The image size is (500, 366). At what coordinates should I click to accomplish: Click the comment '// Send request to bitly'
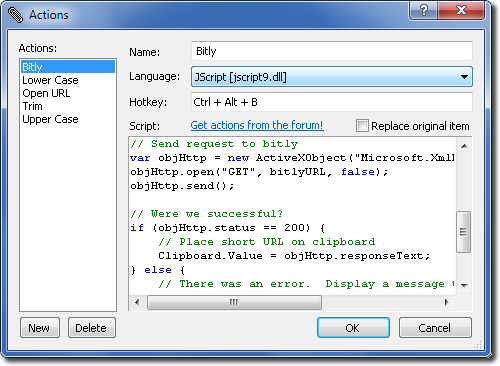(x=214, y=144)
